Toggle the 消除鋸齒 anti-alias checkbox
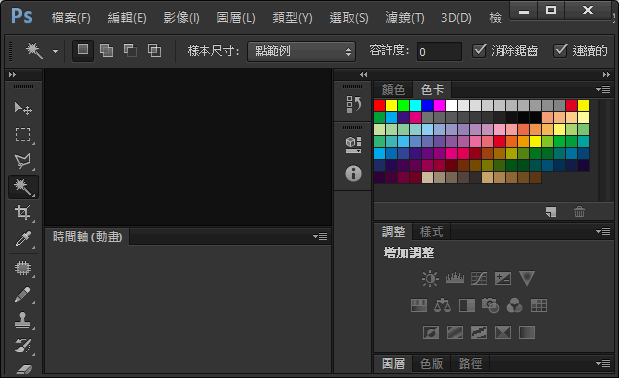The image size is (619, 378). click(x=479, y=51)
